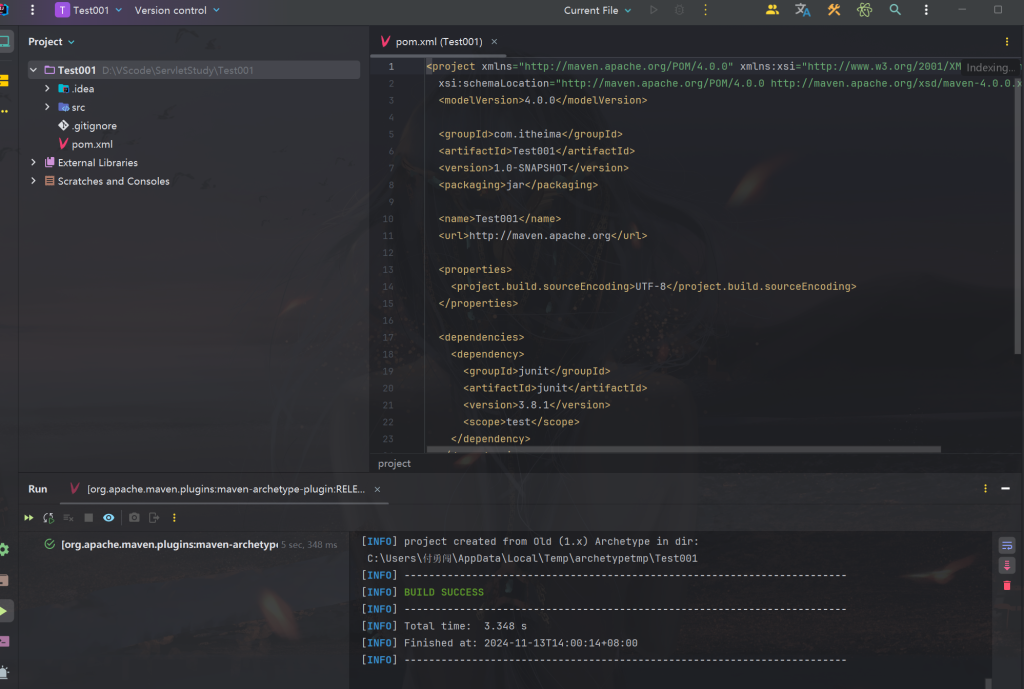The height and width of the screenshot is (689, 1024).
Task: Toggle the eye icon in Run toolbar
Action: (108, 518)
